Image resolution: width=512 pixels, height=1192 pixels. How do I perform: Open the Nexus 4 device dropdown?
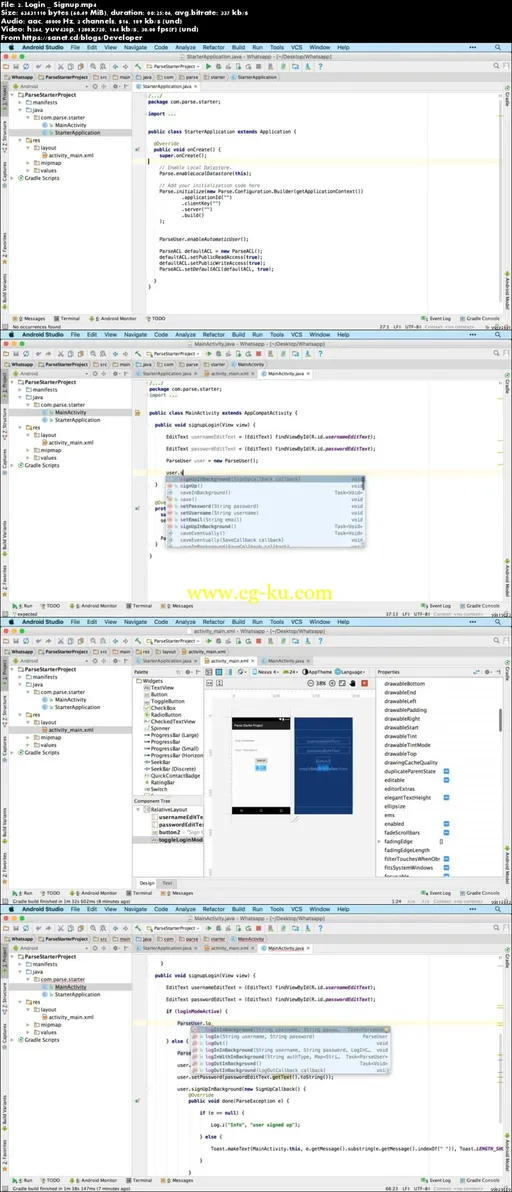click(269, 672)
